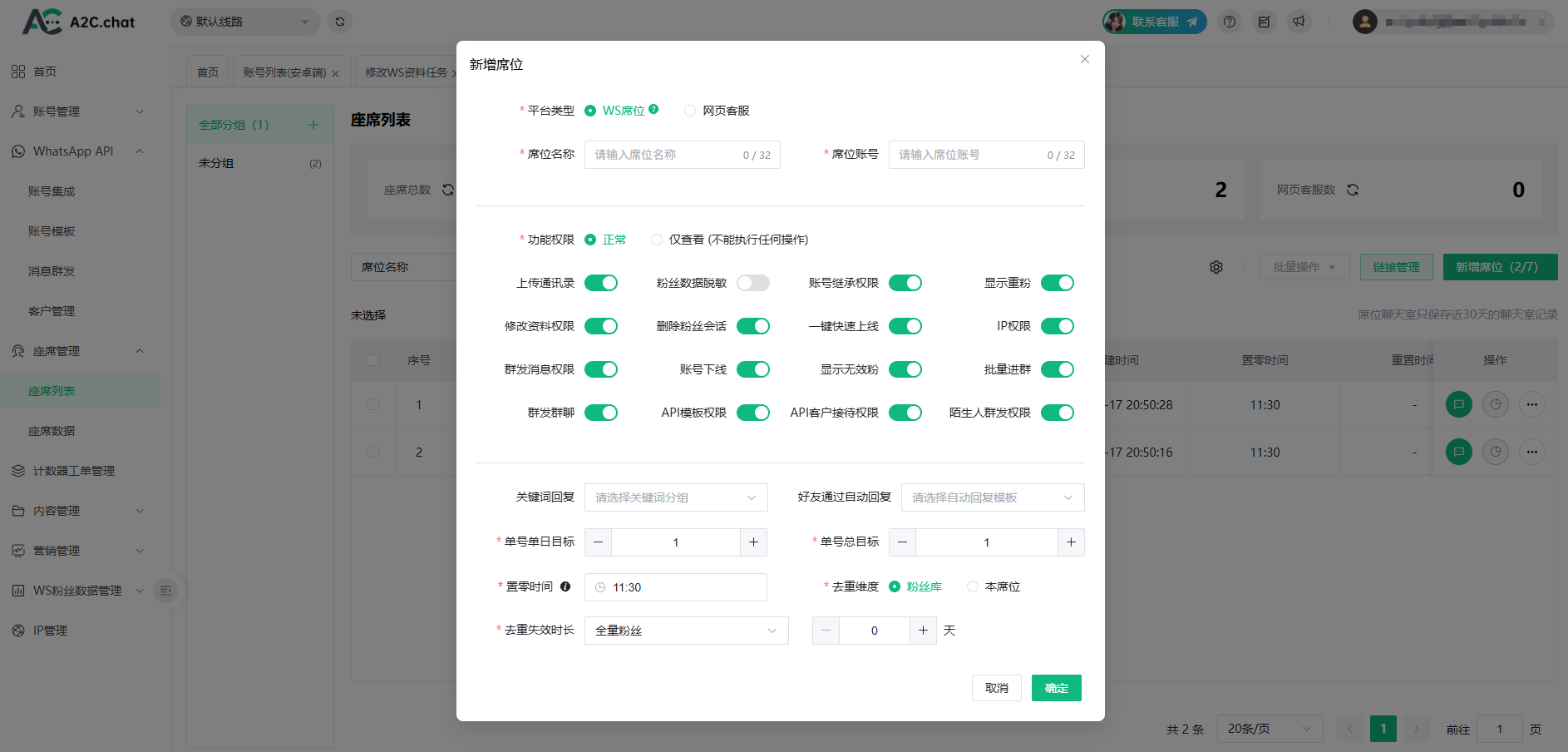
Task: Open the 关键词回复 group dropdown
Action: (x=675, y=497)
